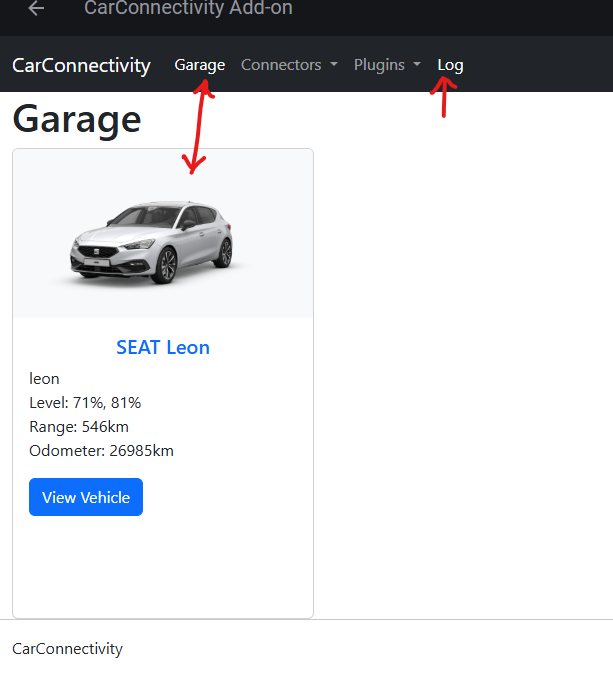Image resolution: width=613 pixels, height=680 pixels.
Task: Click the back arrow in the top bar
Action: tap(37, 9)
